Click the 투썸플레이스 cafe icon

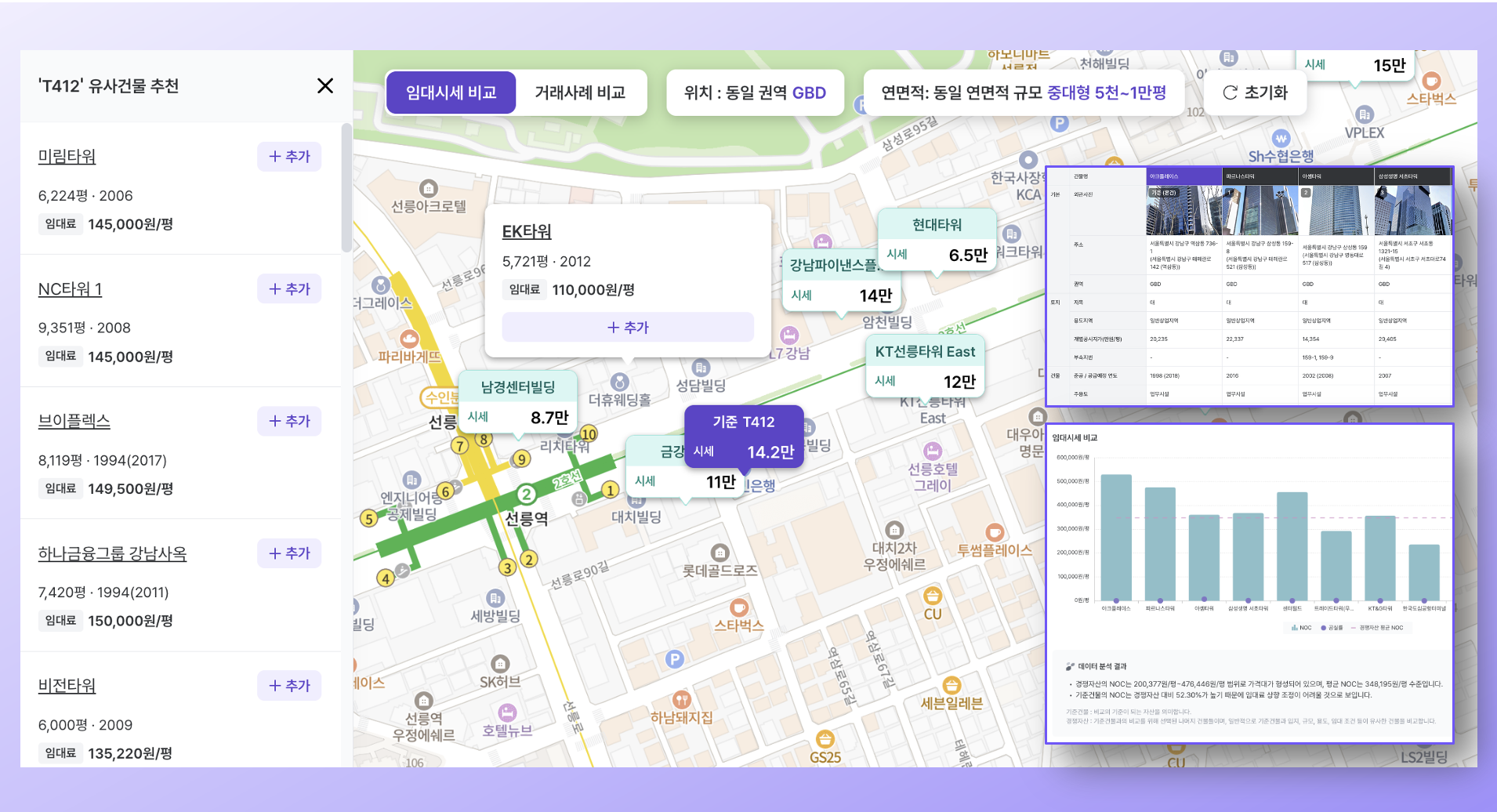(x=994, y=532)
